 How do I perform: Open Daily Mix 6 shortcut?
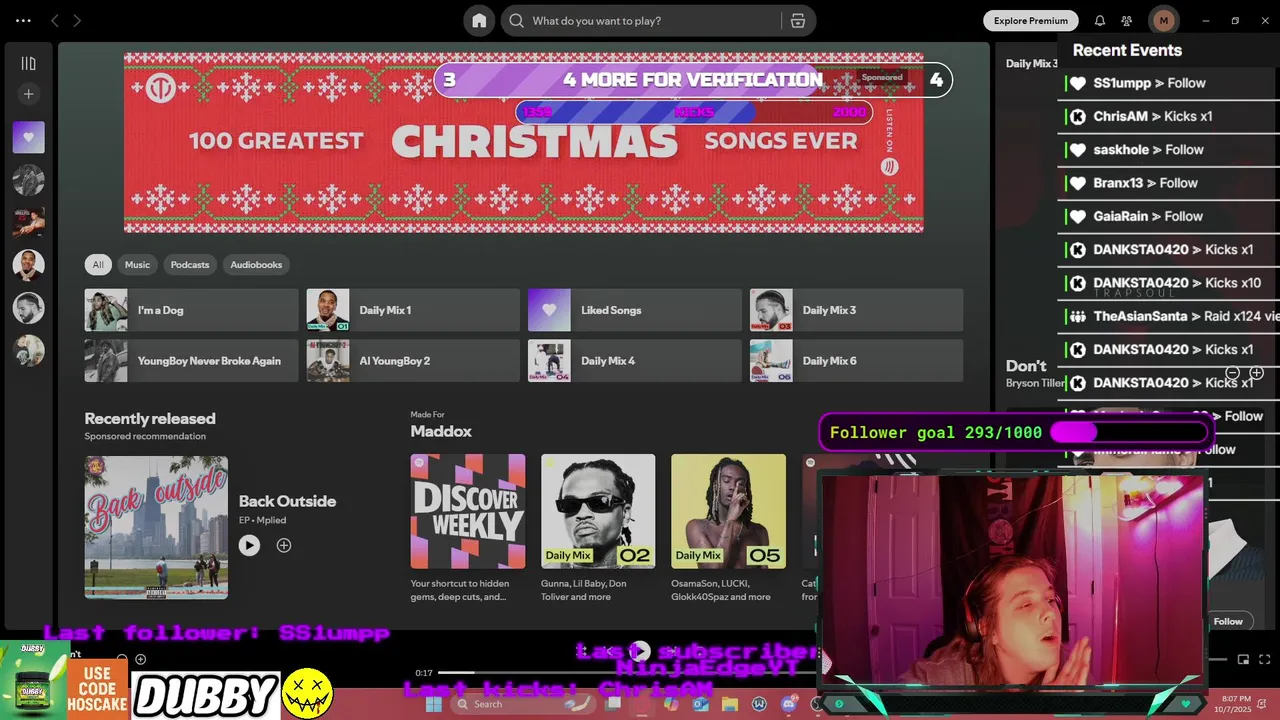856,361
